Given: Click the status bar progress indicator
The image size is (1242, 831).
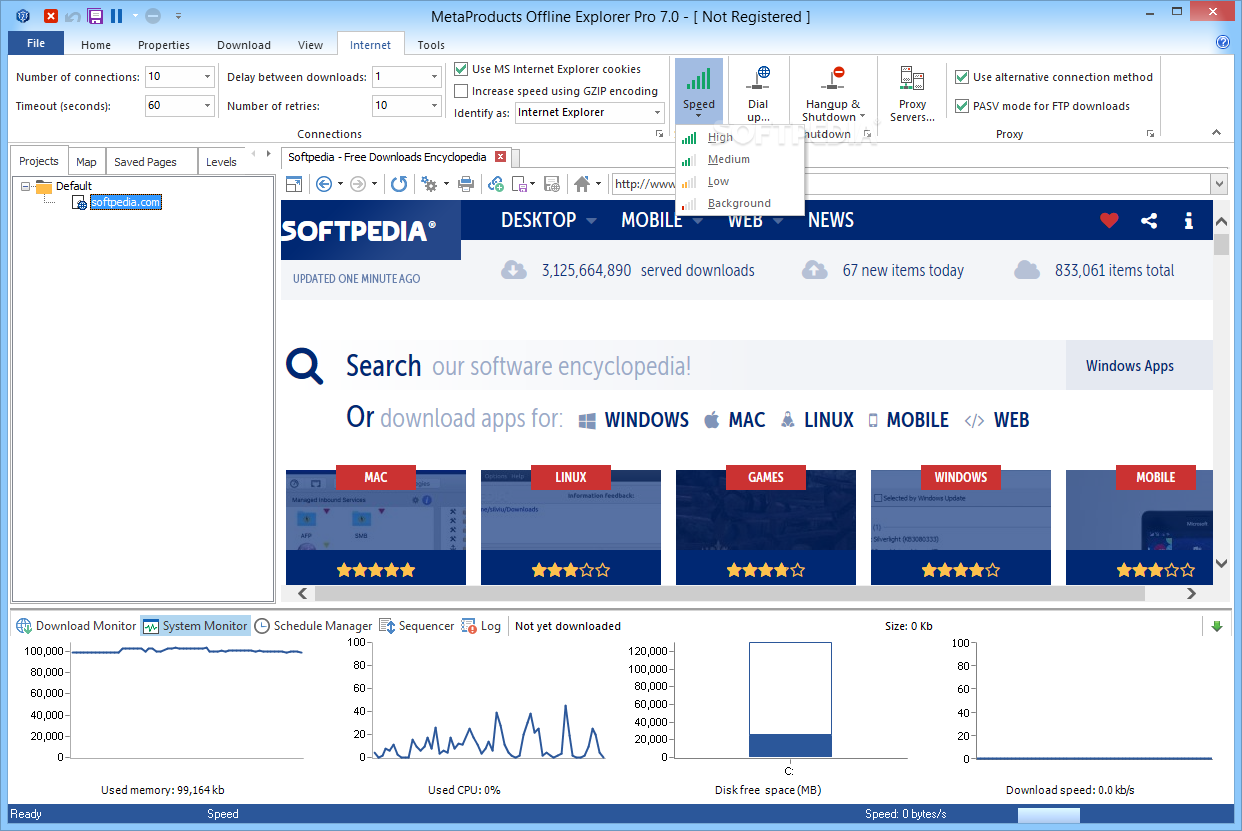Looking at the screenshot, I should coord(1048,815).
